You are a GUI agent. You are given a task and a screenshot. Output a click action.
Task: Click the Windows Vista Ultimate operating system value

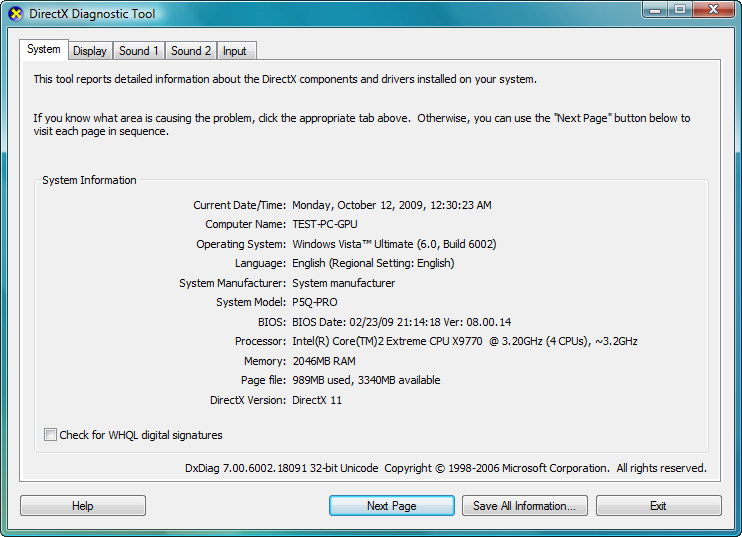[x=394, y=244]
